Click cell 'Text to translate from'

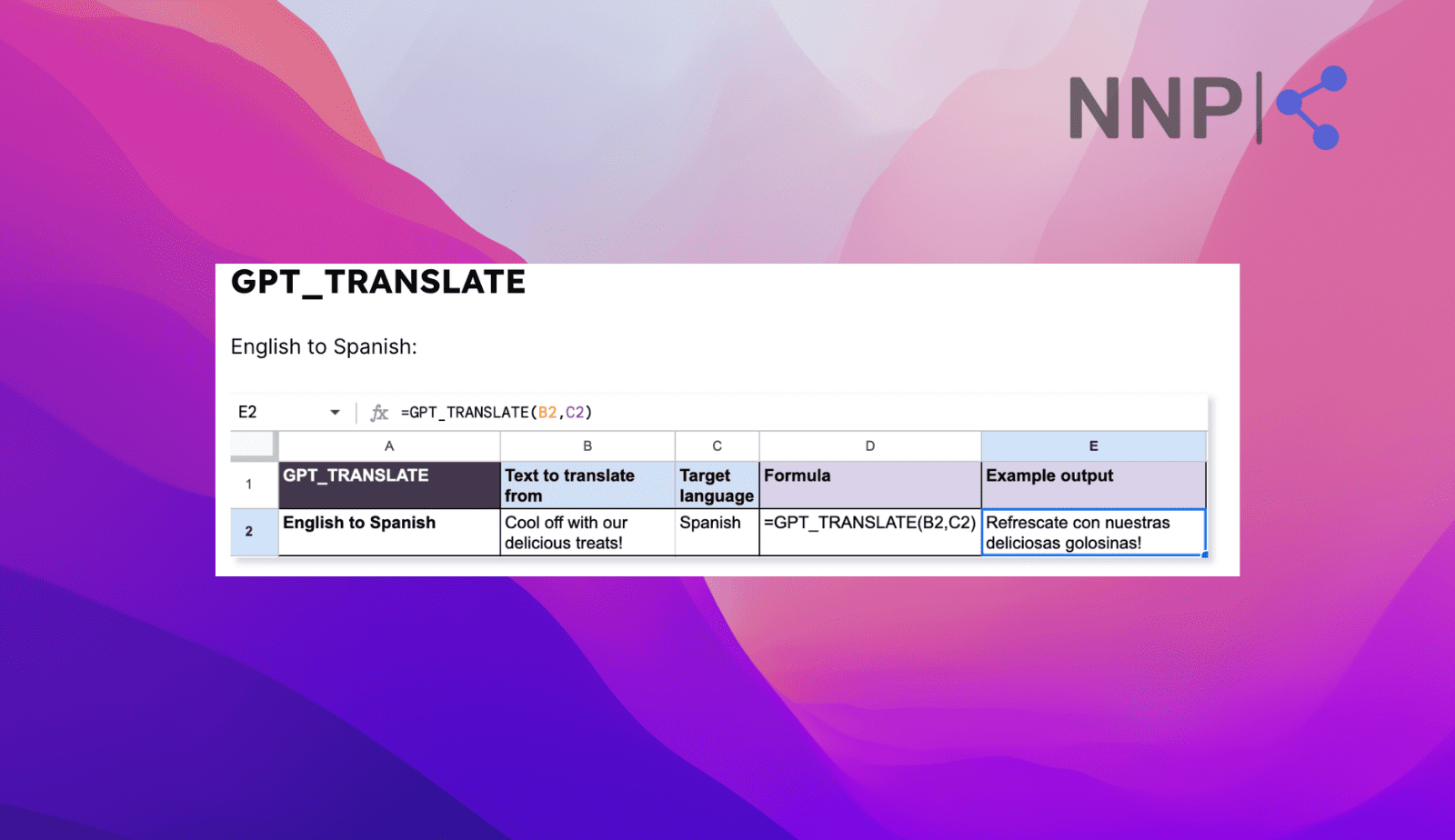[587, 485]
